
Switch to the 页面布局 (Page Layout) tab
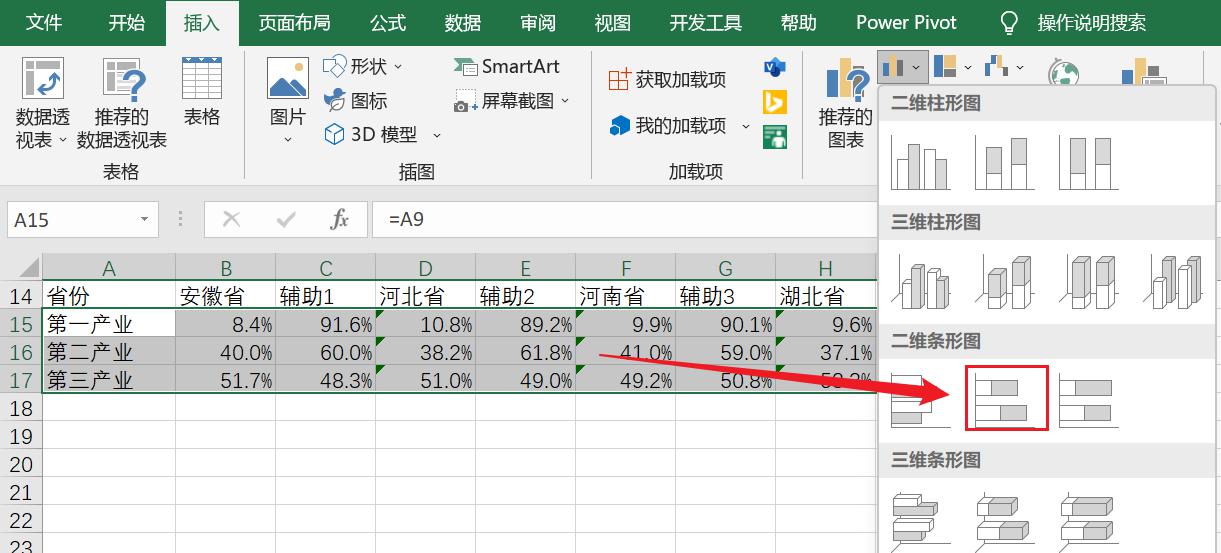pos(294,22)
